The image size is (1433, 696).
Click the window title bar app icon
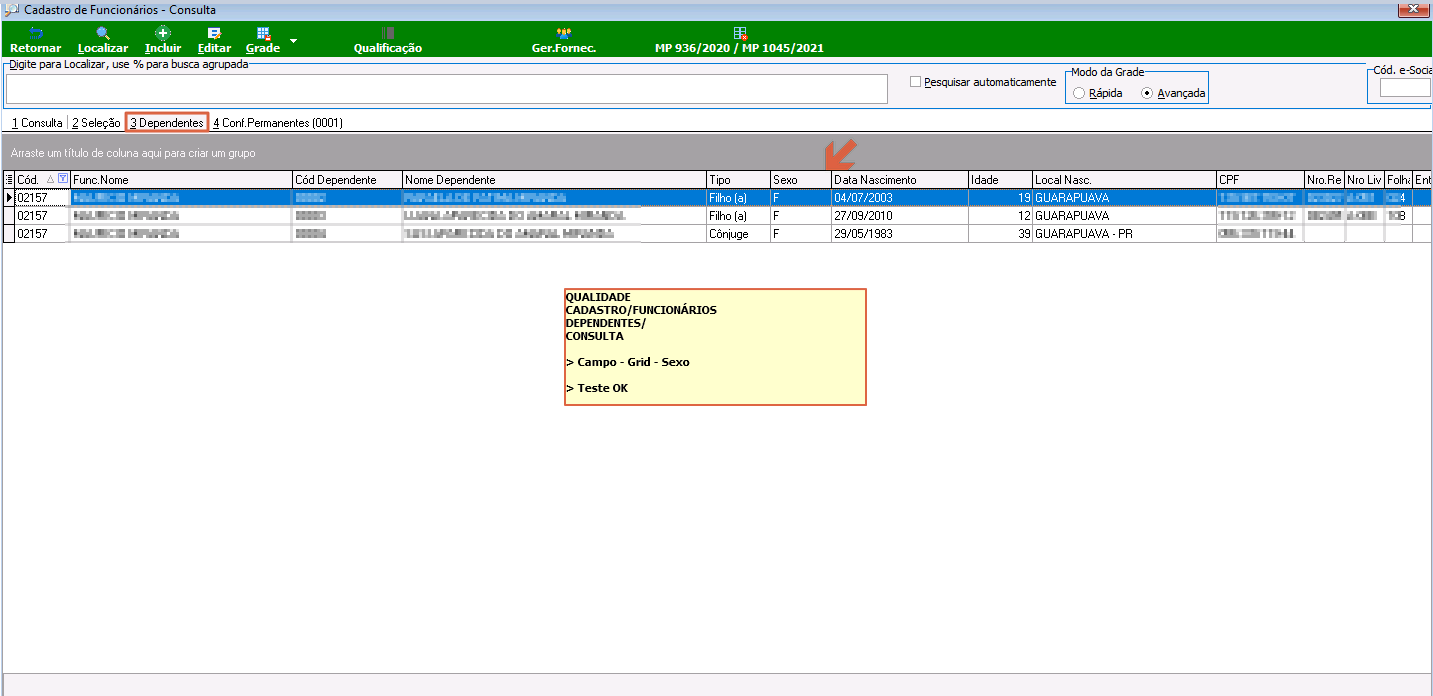[x=12, y=9]
